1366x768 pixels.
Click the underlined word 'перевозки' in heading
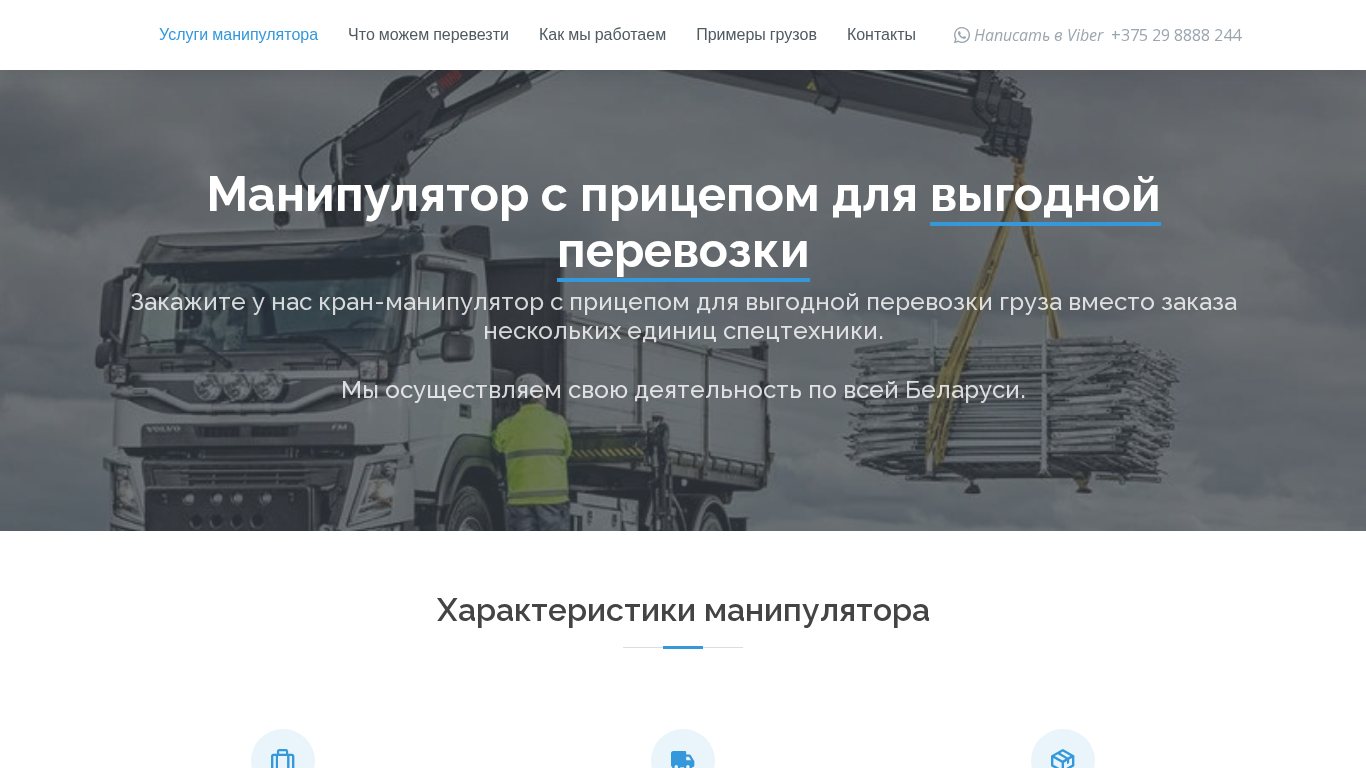[x=683, y=250]
